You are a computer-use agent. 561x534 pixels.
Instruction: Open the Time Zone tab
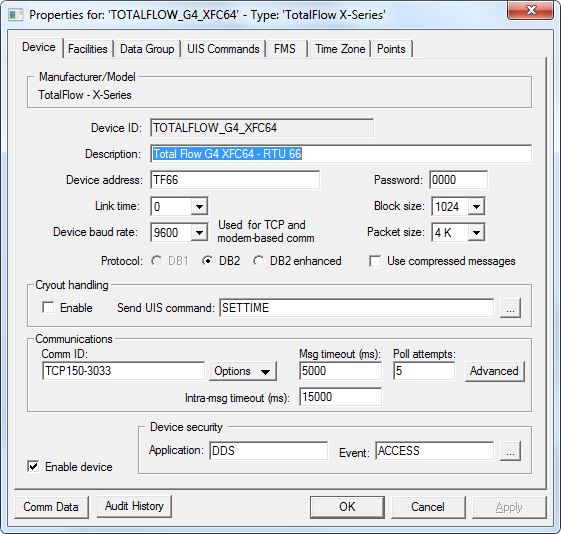(340, 49)
